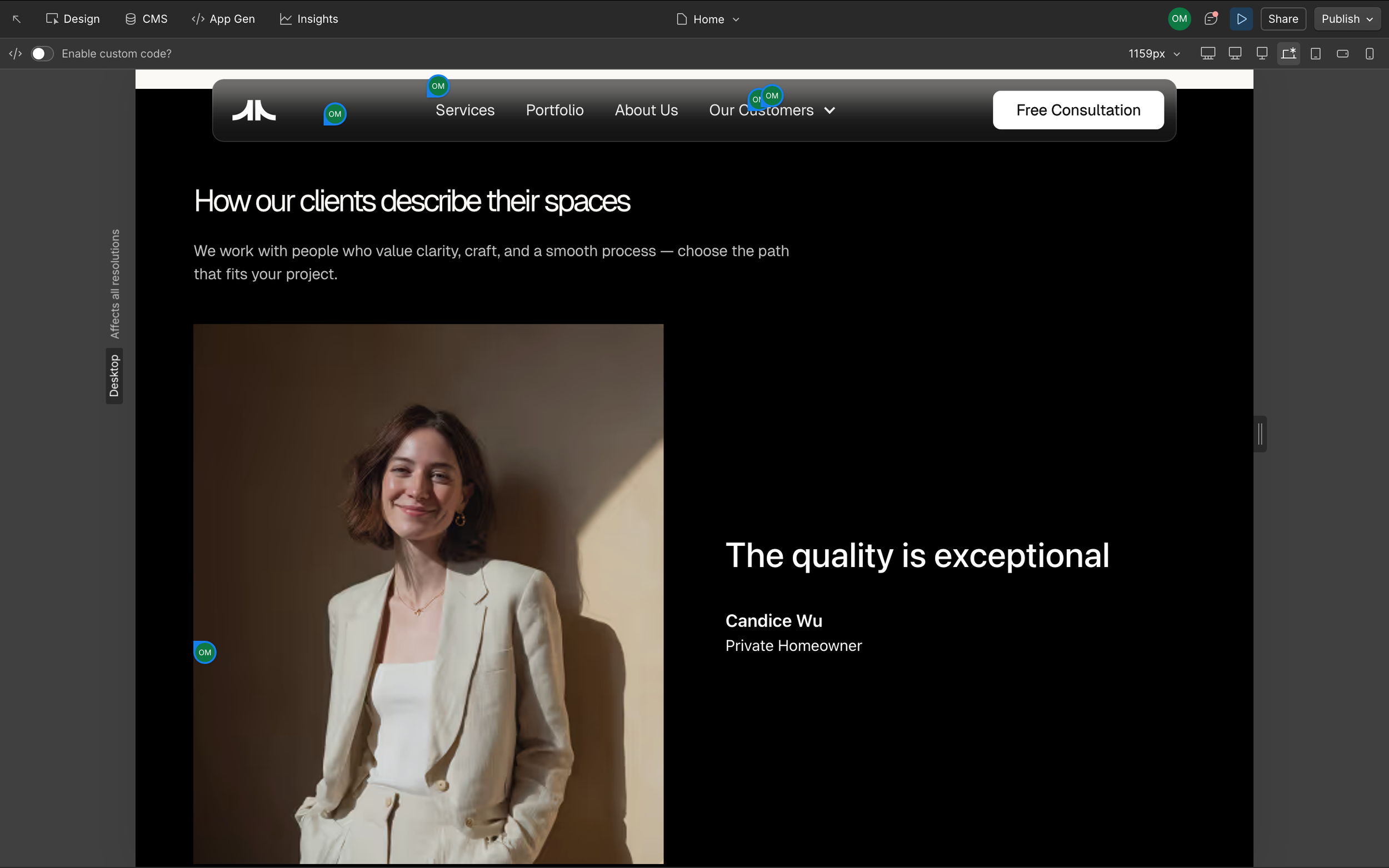Click the back arrow in top-left corner
The image size is (1389, 868).
click(x=17, y=19)
